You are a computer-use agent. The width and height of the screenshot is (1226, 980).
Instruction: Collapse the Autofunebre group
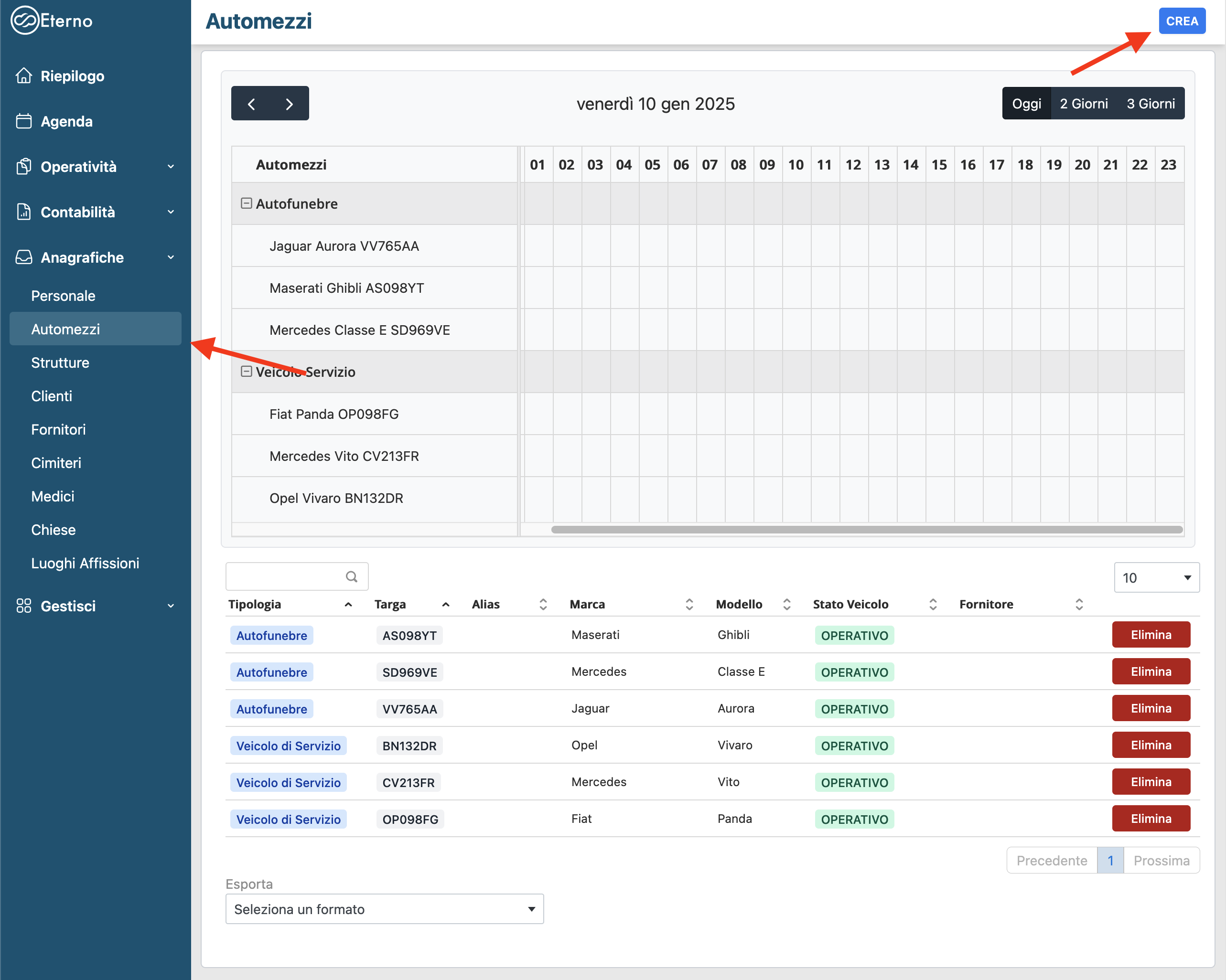point(246,203)
